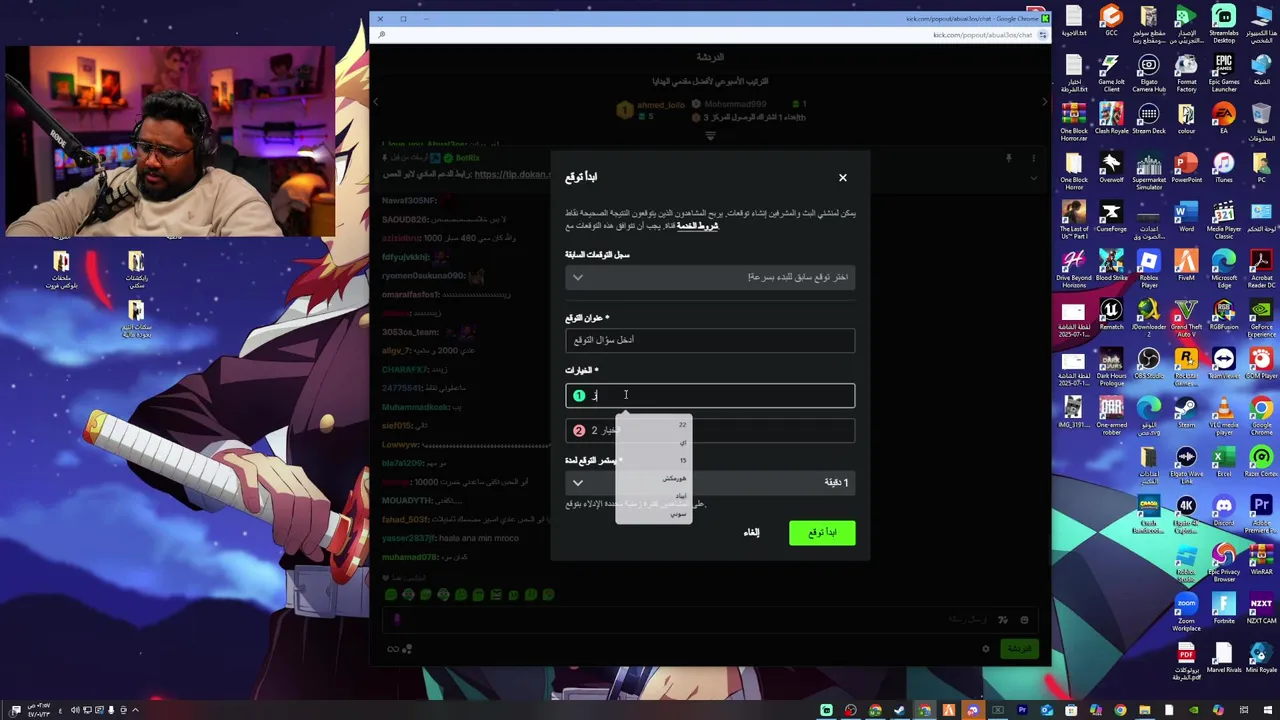Open Stream Deck desktop icon
The image size is (1280, 720).
coord(1149,118)
